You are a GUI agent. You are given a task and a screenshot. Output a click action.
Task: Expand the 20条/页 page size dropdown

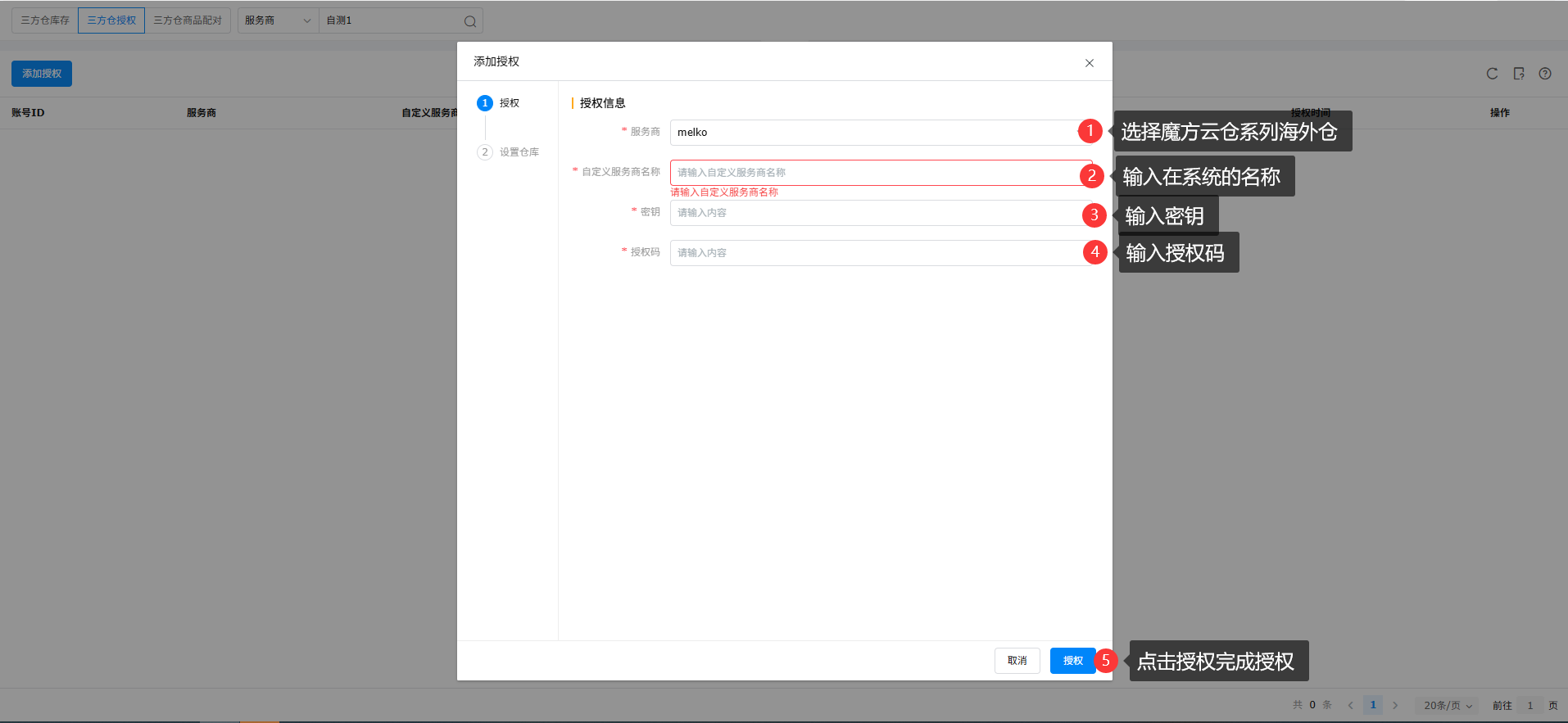click(1447, 705)
